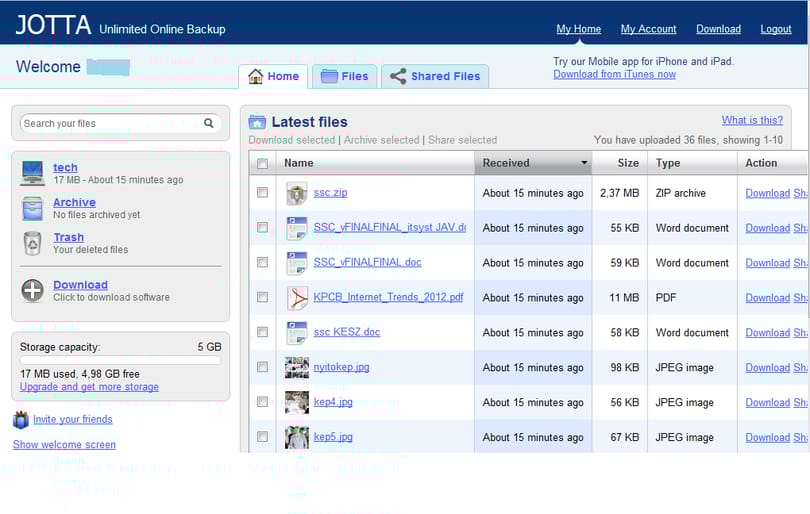Click the KPCB_Internet_Trends_2012.pdf PDF icon
The width and height of the screenshot is (810, 514).
(x=297, y=298)
